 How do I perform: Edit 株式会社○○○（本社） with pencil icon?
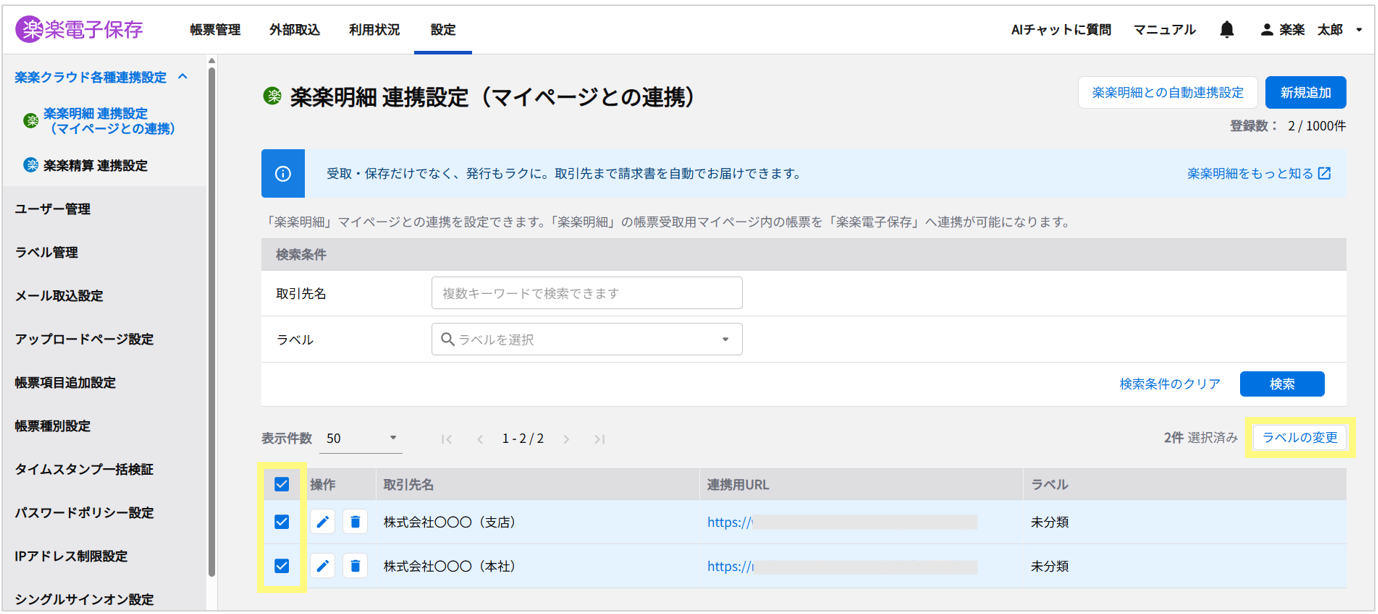pos(323,566)
